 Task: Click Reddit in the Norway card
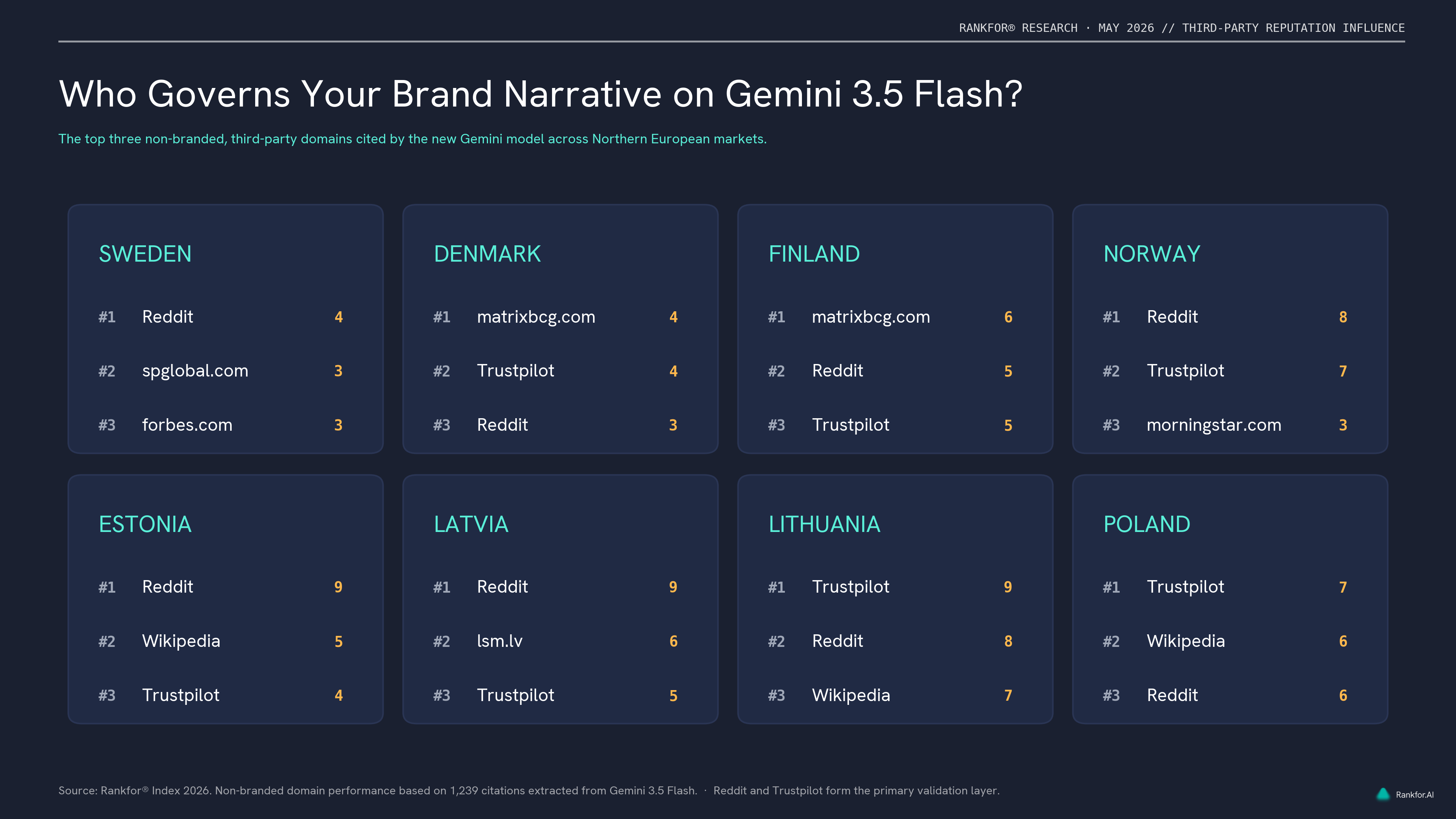pos(1172,317)
